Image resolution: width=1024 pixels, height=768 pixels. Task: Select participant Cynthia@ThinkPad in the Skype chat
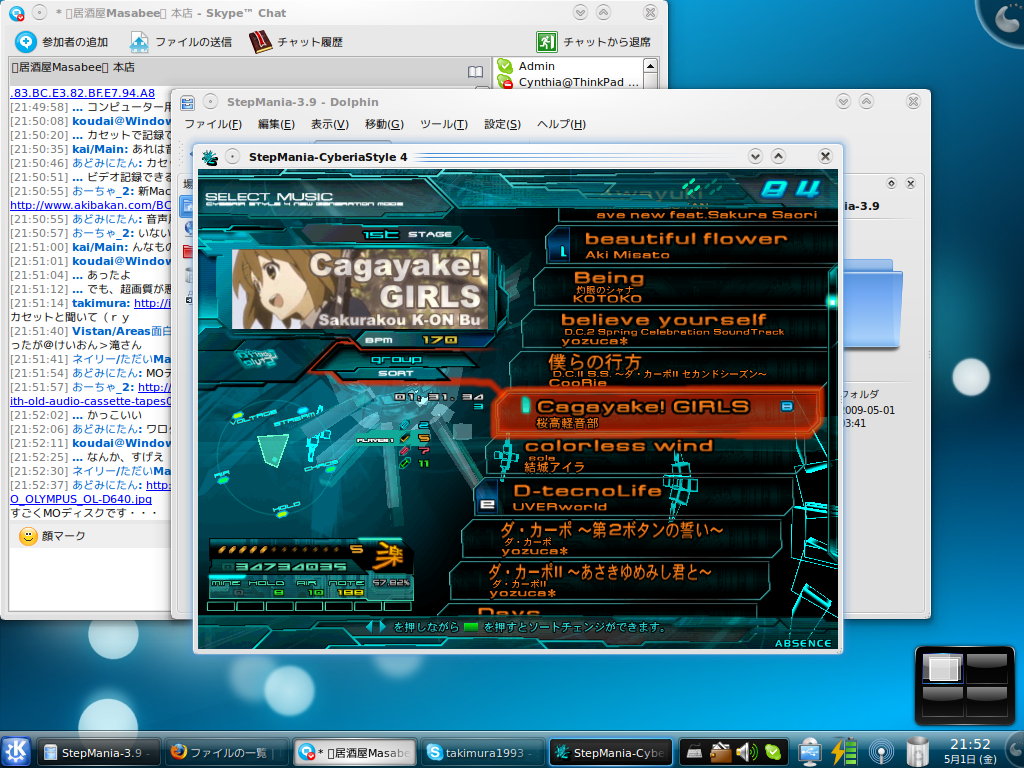coord(579,82)
